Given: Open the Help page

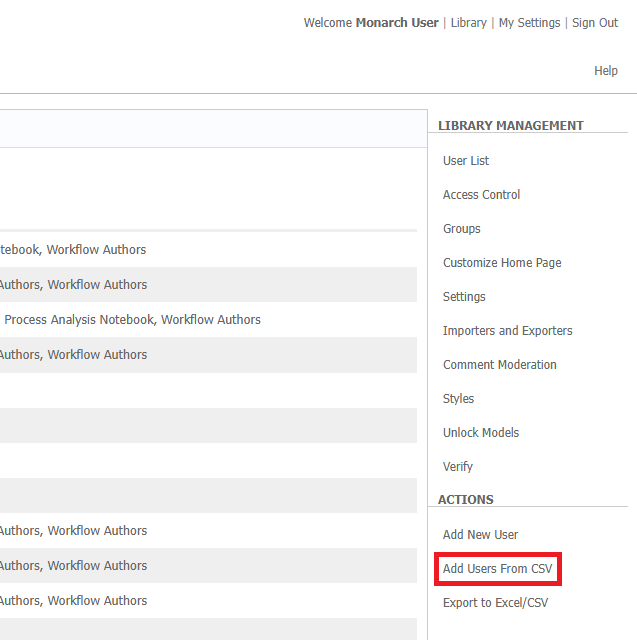Looking at the screenshot, I should coord(605,71).
